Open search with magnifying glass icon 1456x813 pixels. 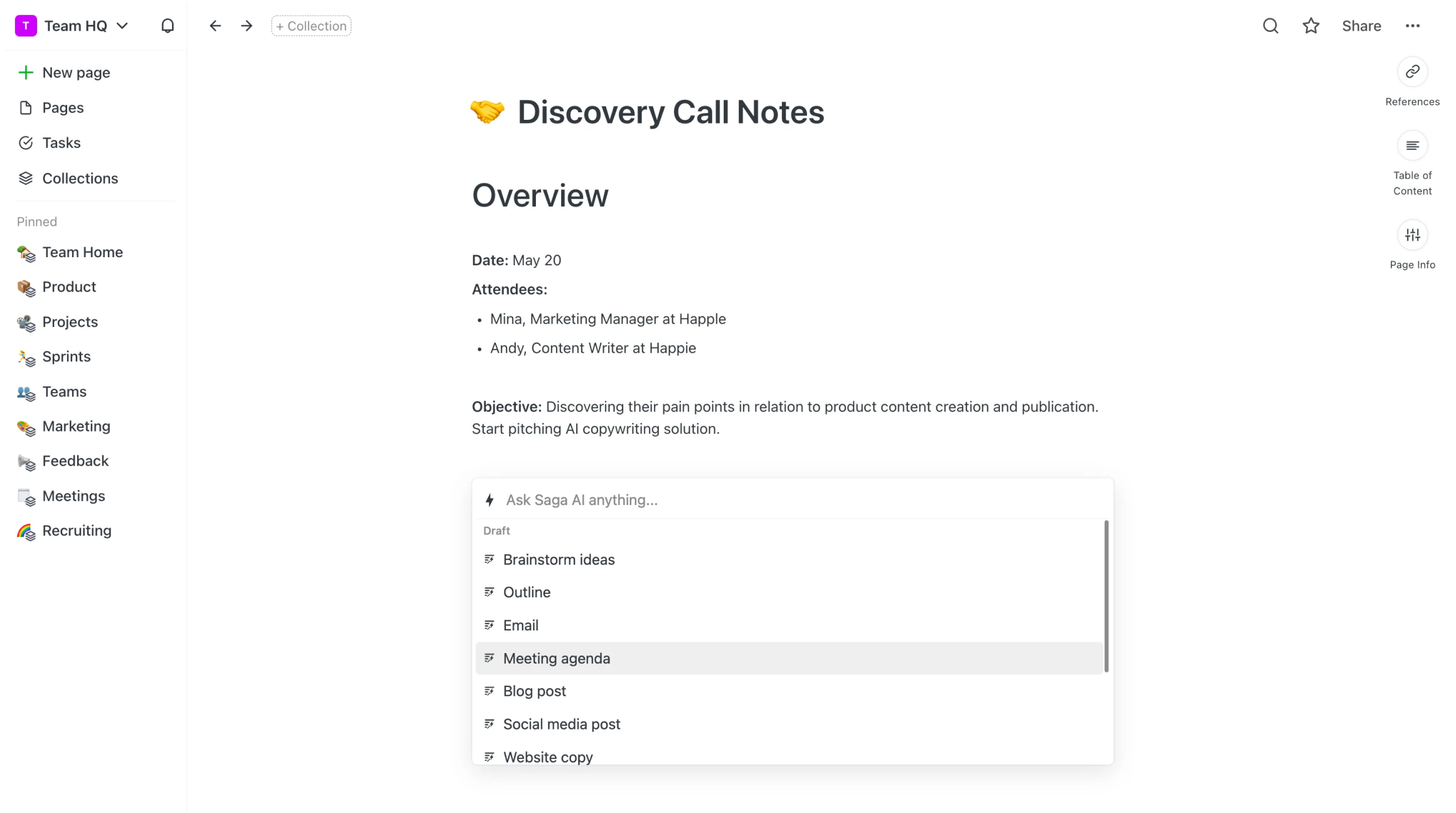1270,26
